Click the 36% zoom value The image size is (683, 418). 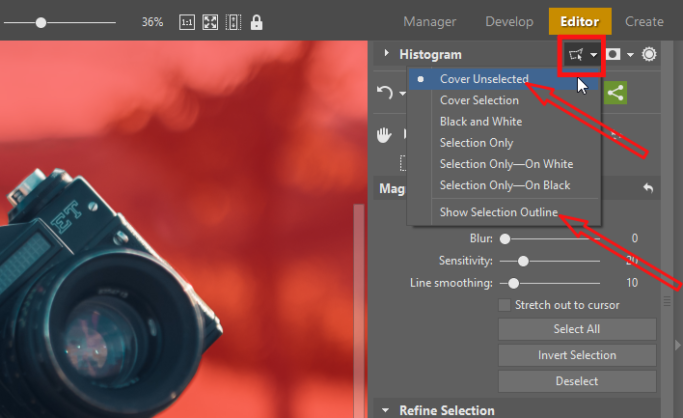click(x=152, y=22)
